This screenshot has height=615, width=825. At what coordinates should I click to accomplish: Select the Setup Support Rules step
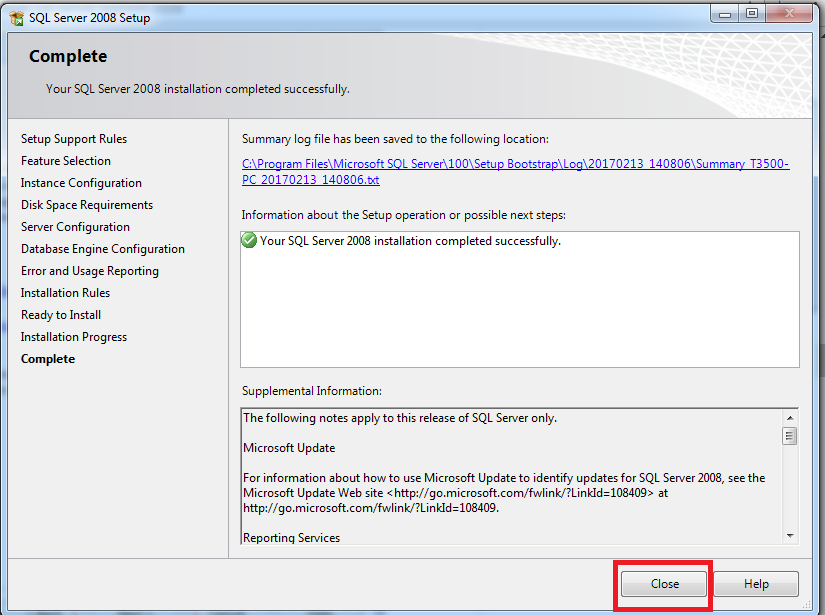tap(74, 139)
